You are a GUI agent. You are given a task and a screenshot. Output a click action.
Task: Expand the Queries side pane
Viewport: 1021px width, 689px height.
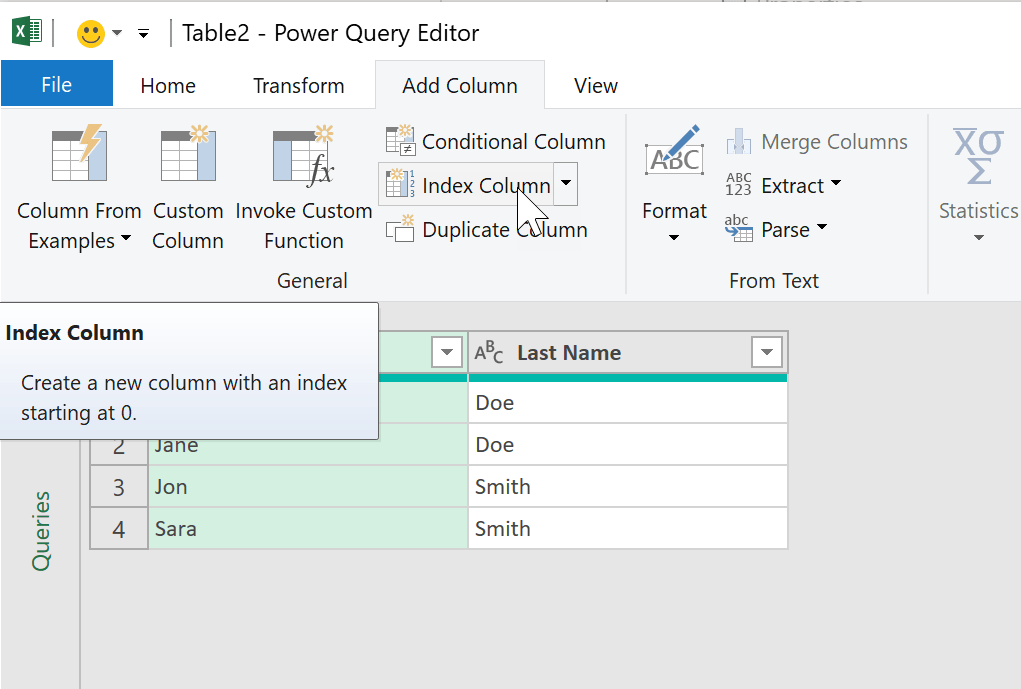pyautogui.click(x=40, y=530)
